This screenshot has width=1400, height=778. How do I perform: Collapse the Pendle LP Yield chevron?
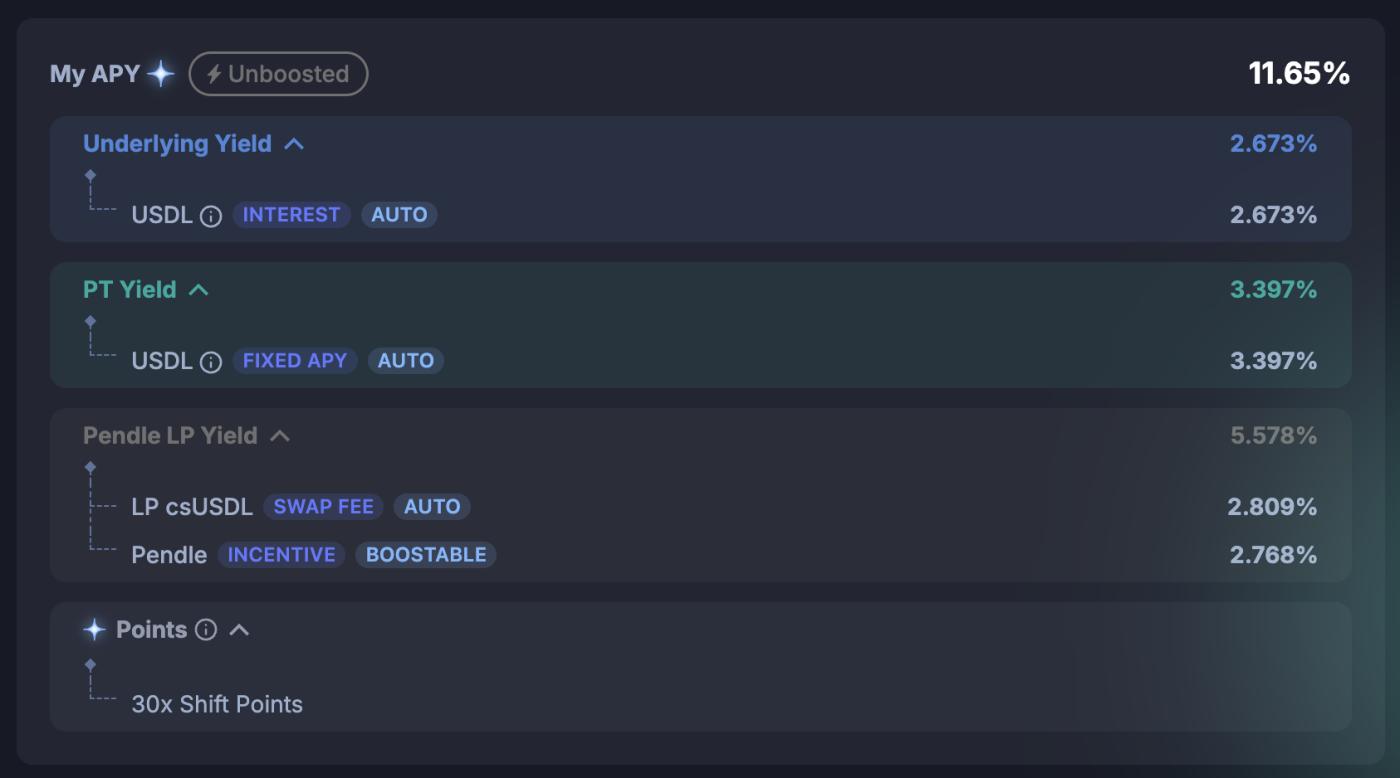click(280, 436)
